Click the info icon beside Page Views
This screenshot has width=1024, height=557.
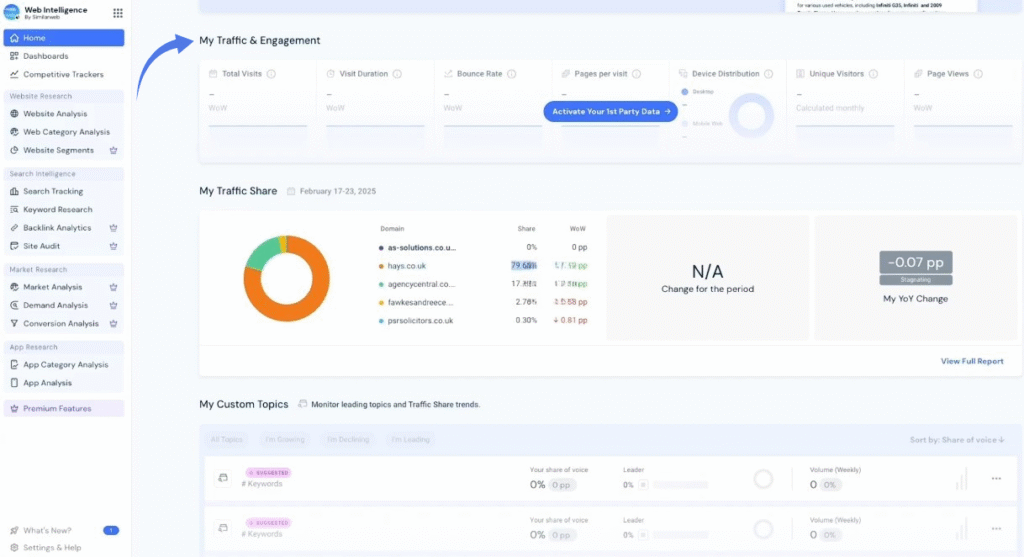[977, 74]
